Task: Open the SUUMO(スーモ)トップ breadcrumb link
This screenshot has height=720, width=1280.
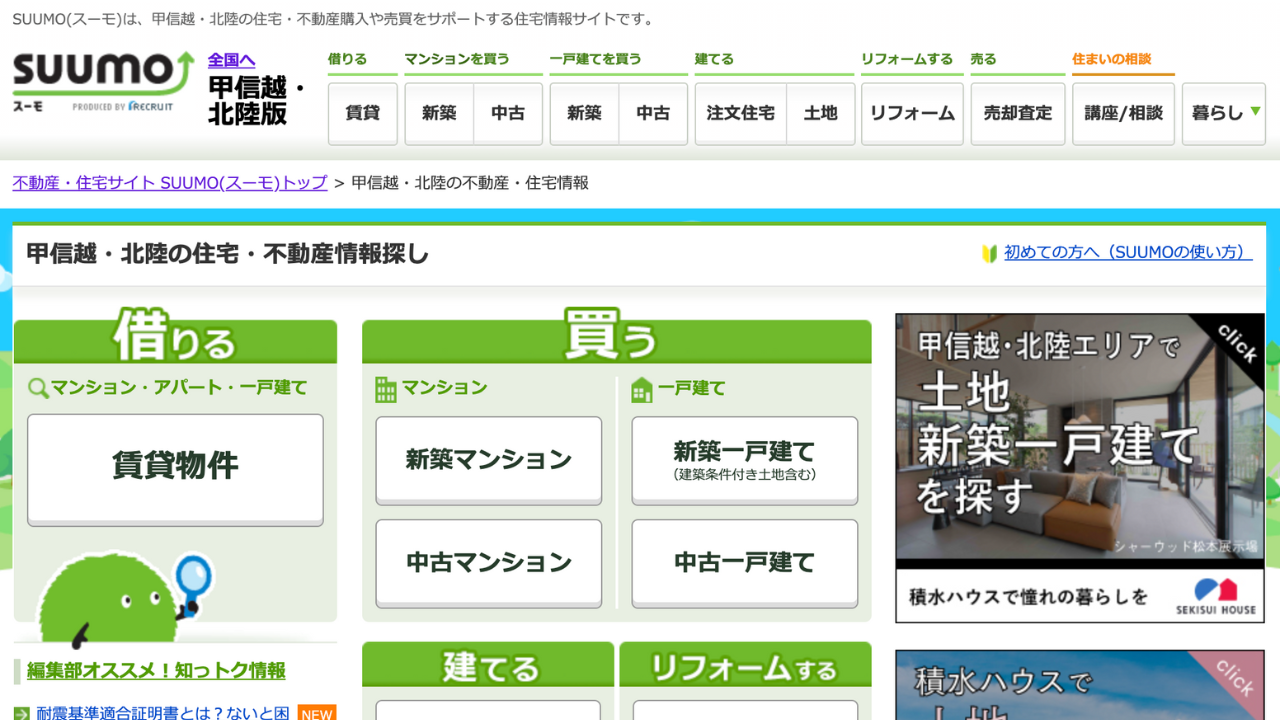Action: tap(170, 183)
